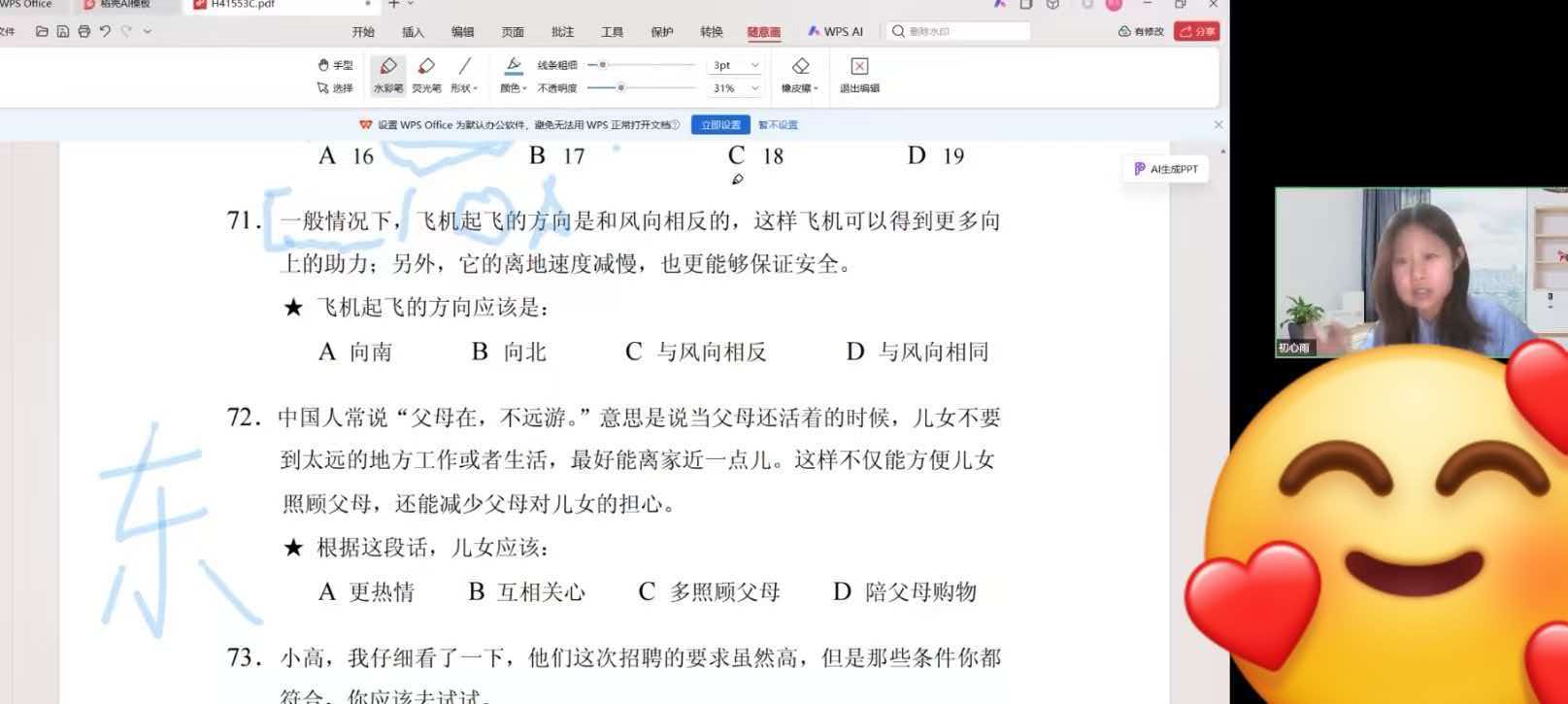This screenshot has height=704, width=1568.
Task: Click the speaker webcam video thumbnail
Action: tap(1420, 272)
